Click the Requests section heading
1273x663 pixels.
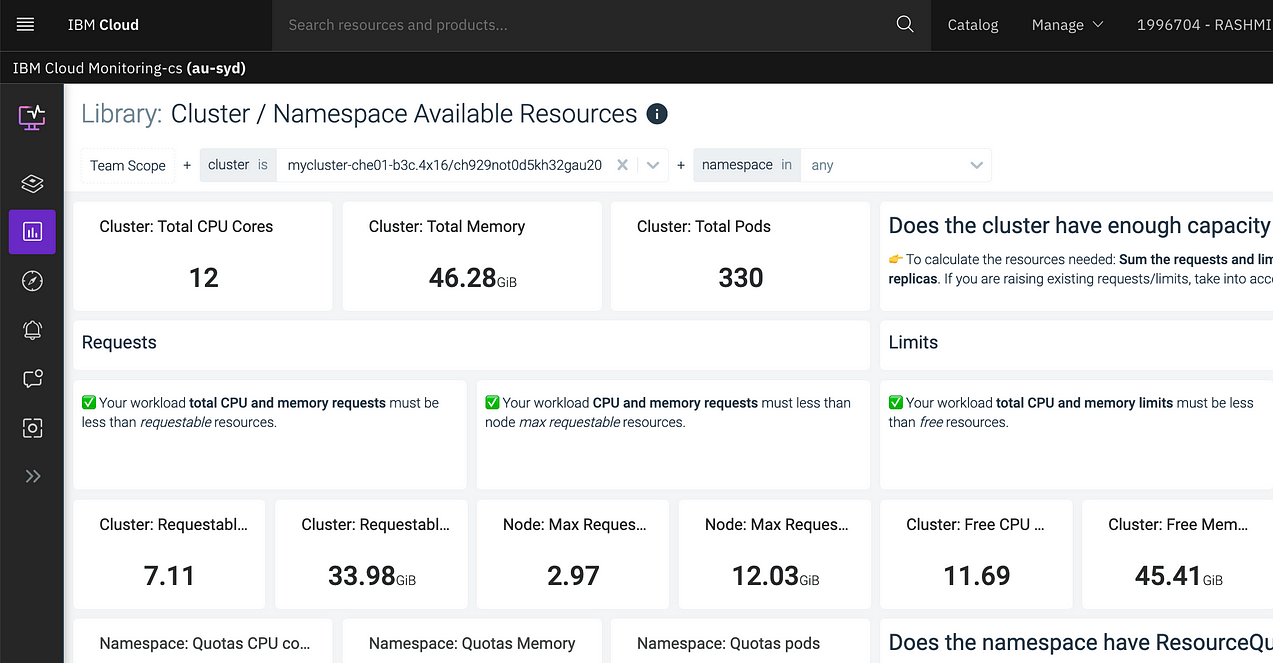(x=119, y=342)
